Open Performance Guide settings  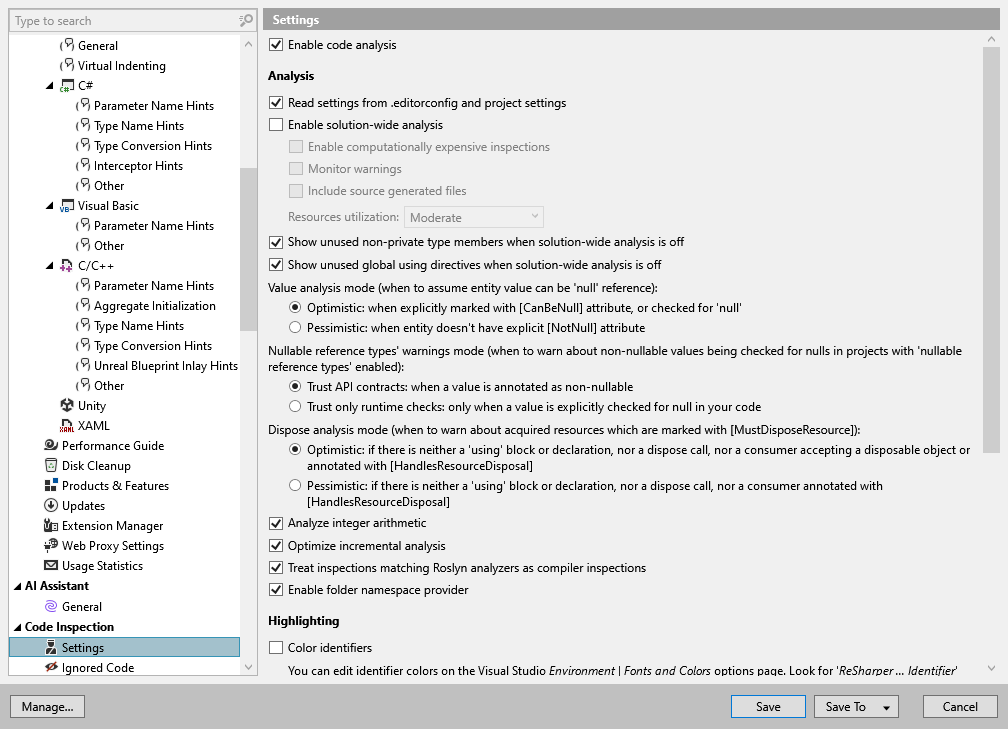click(x=107, y=445)
